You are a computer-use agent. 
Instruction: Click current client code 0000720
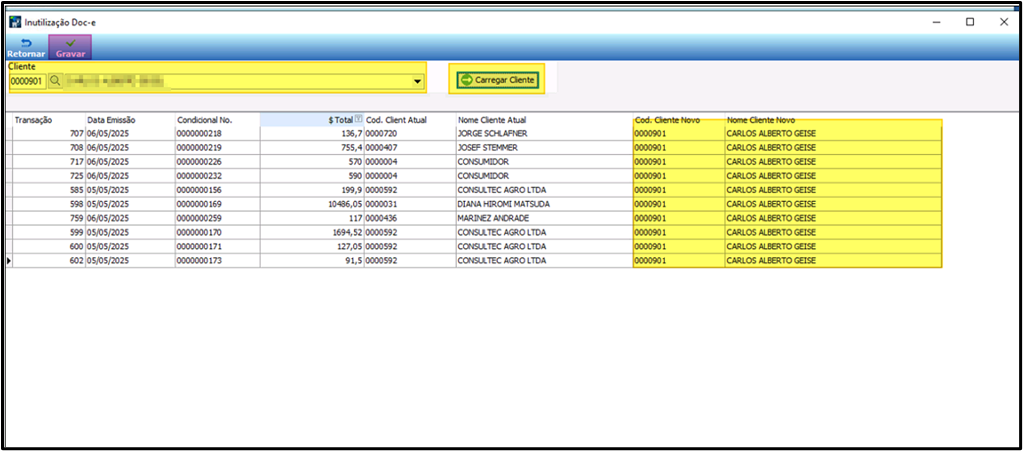410,133
